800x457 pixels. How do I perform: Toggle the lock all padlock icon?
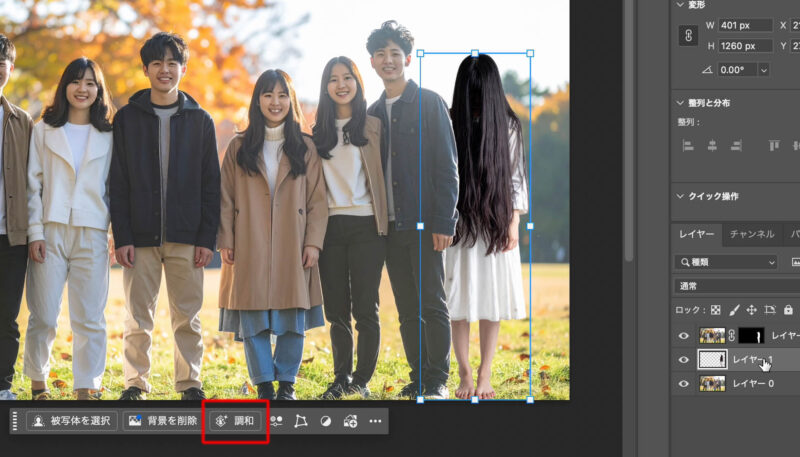coord(788,310)
